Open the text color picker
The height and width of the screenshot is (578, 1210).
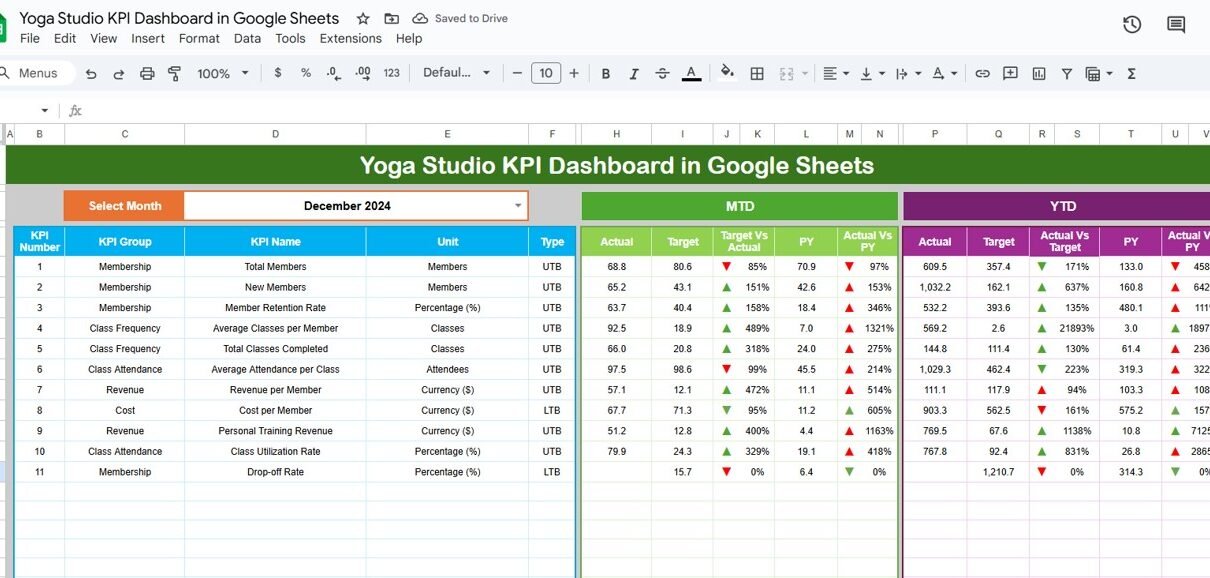click(x=690, y=73)
